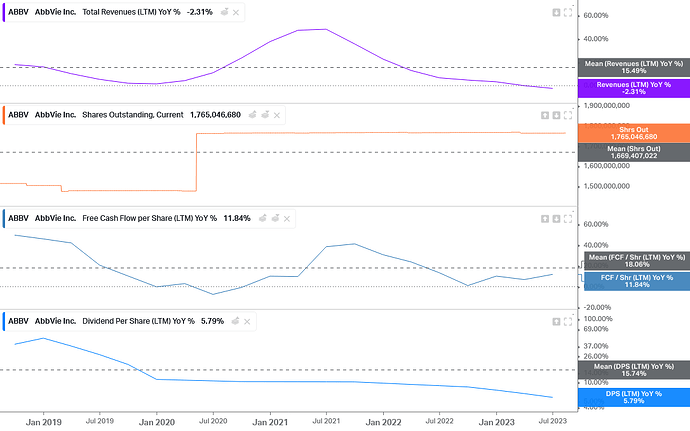690x431 pixels.
Task: Remove the Dividend Per Share (LTM) series
Action: [x=247, y=322]
